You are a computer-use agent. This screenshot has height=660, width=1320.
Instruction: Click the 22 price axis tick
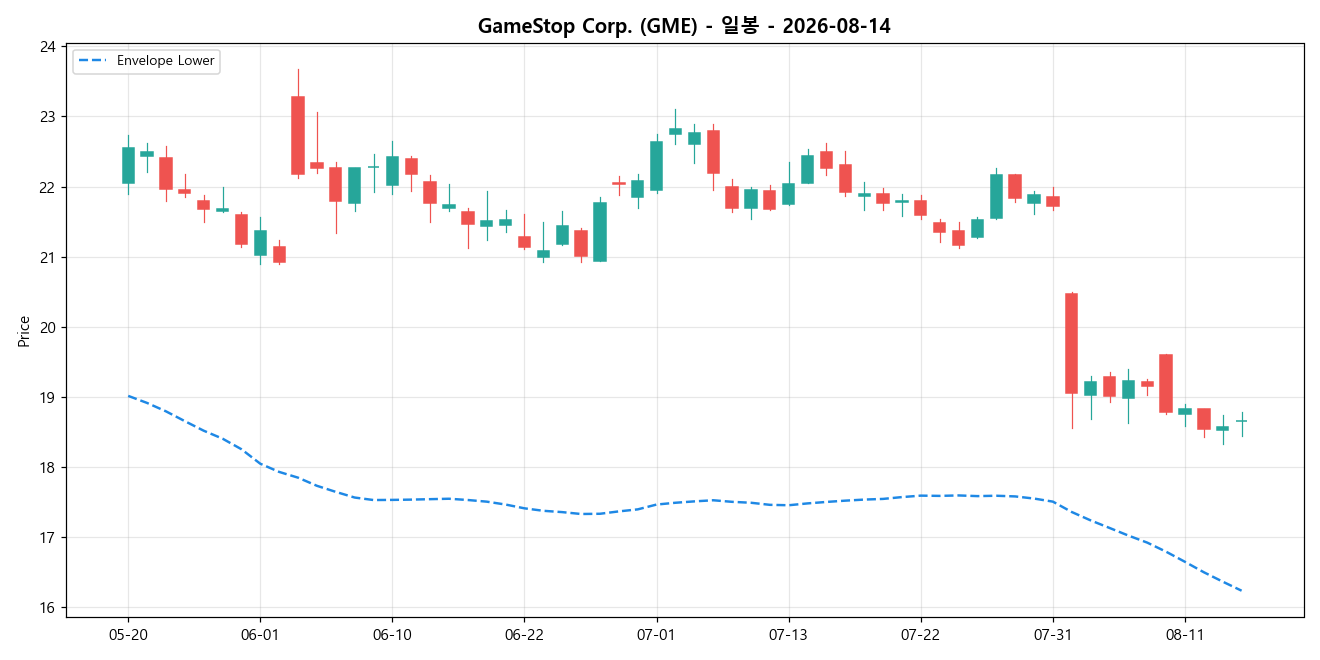pyautogui.click(x=47, y=187)
